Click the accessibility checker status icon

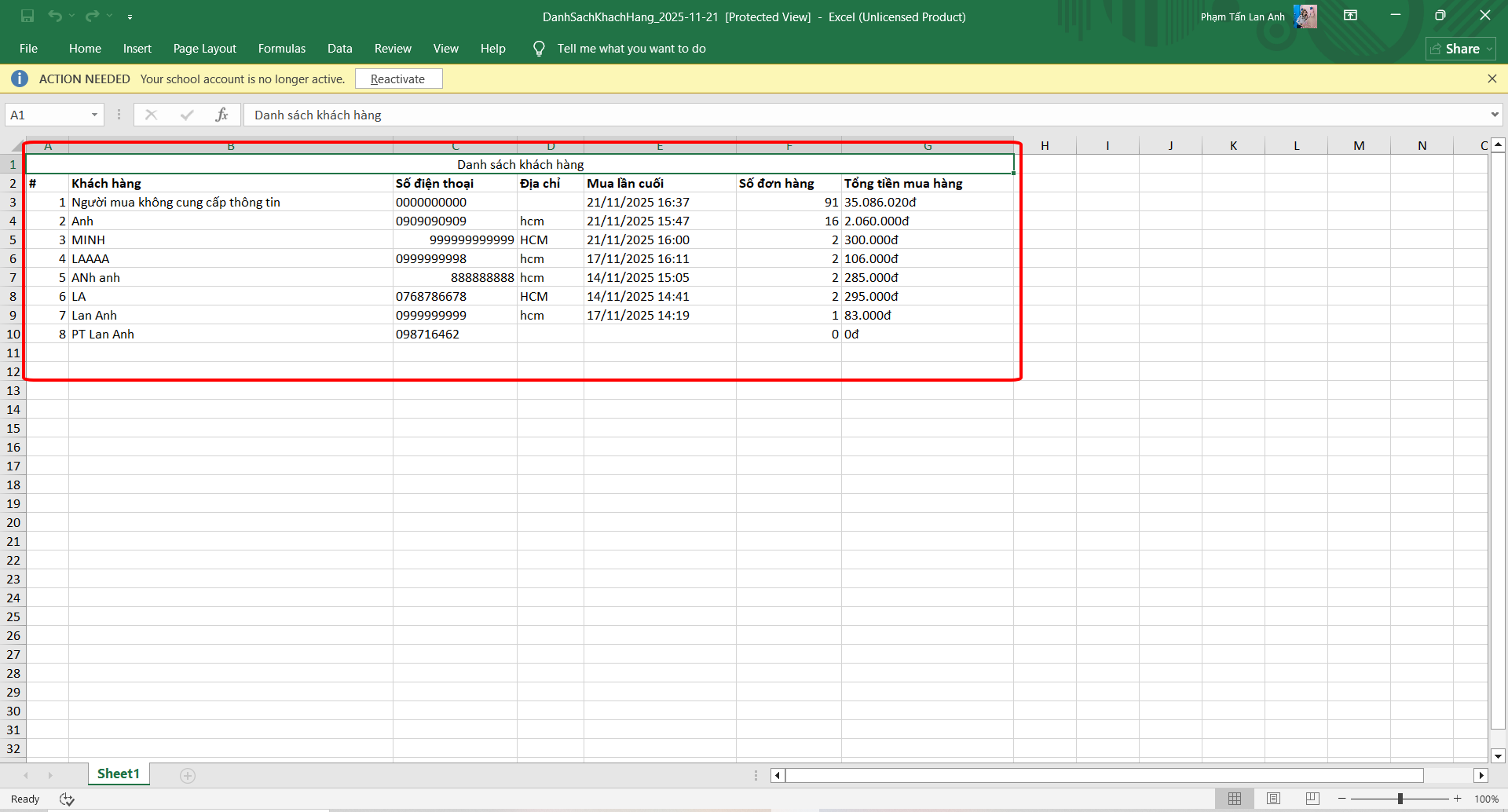[x=67, y=799]
